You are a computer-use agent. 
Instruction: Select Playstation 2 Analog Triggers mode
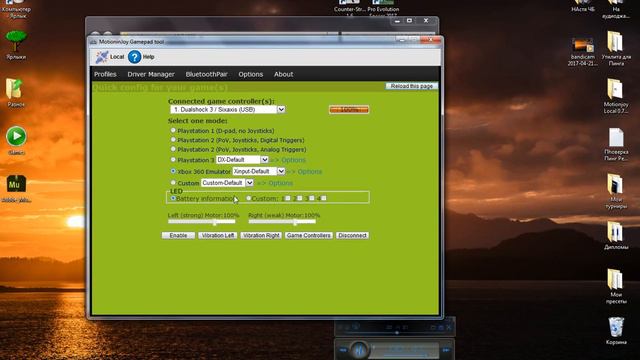pyautogui.click(x=173, y=149)
